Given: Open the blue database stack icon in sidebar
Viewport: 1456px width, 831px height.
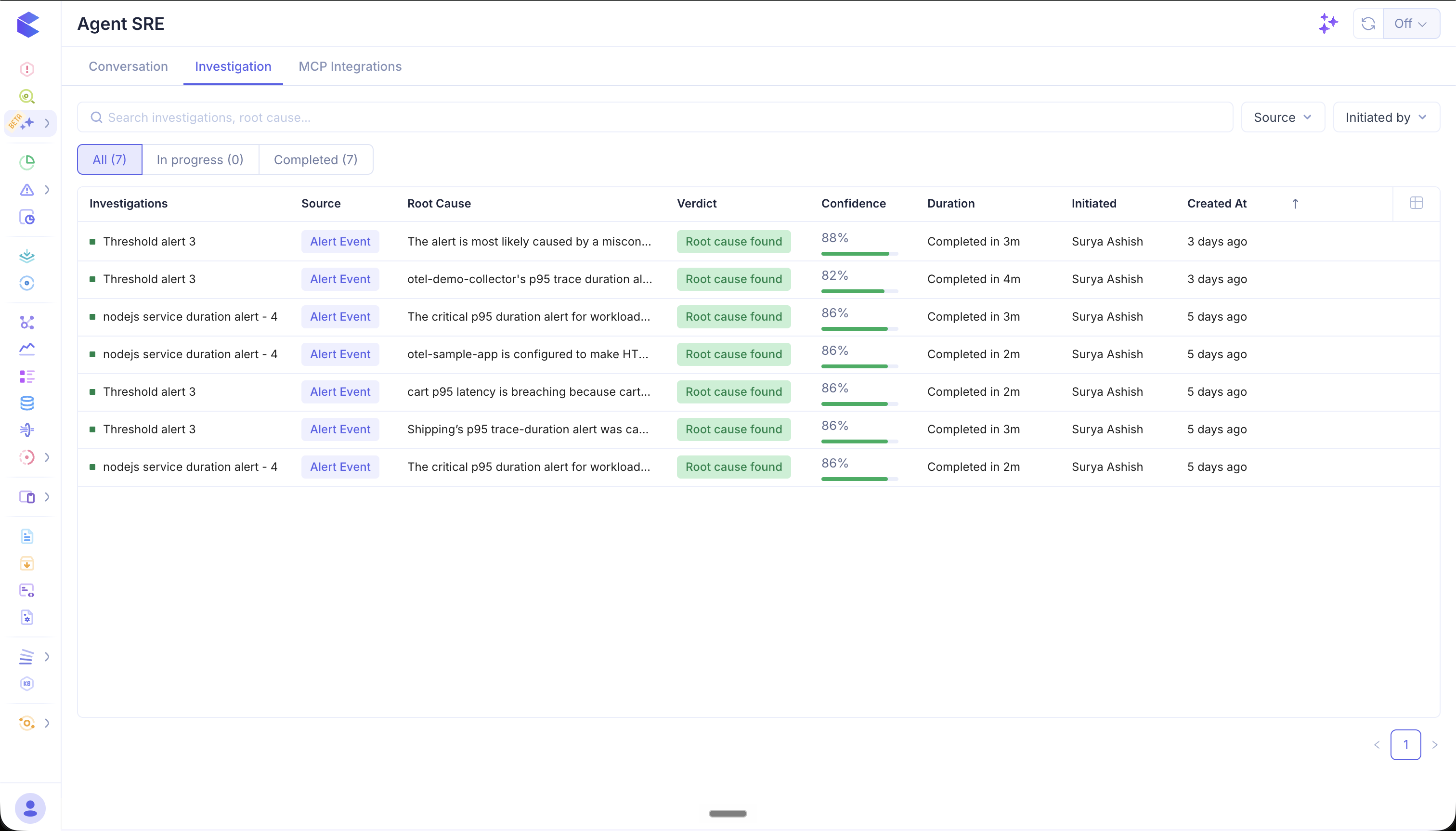Looking at the screenshot, I should pos(27,403).
